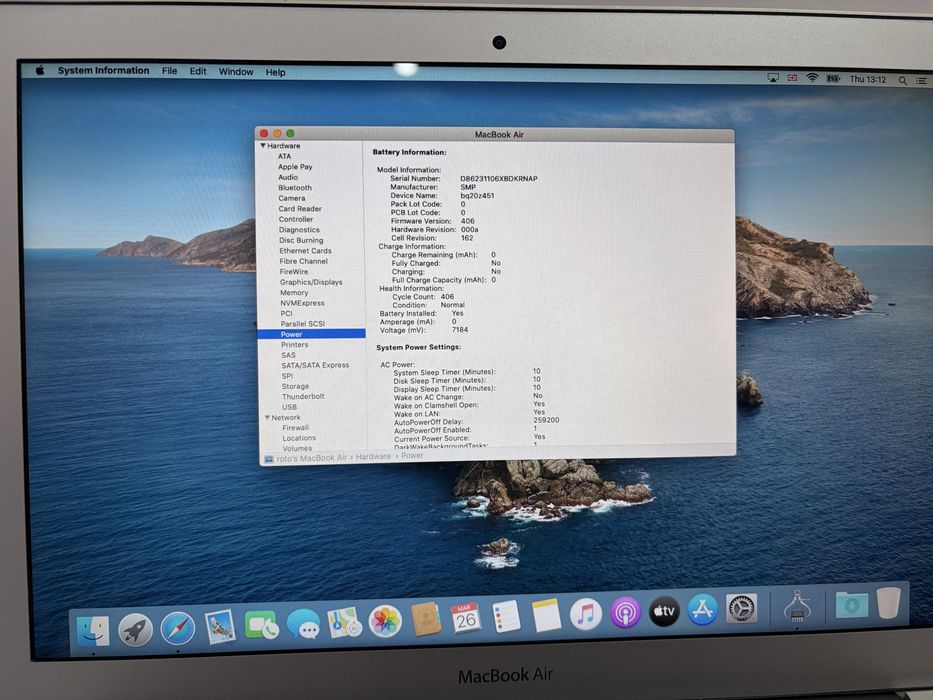Select Camera in the sidebar
The height and width of the screenshot is (700, 933).
[292, 198]
